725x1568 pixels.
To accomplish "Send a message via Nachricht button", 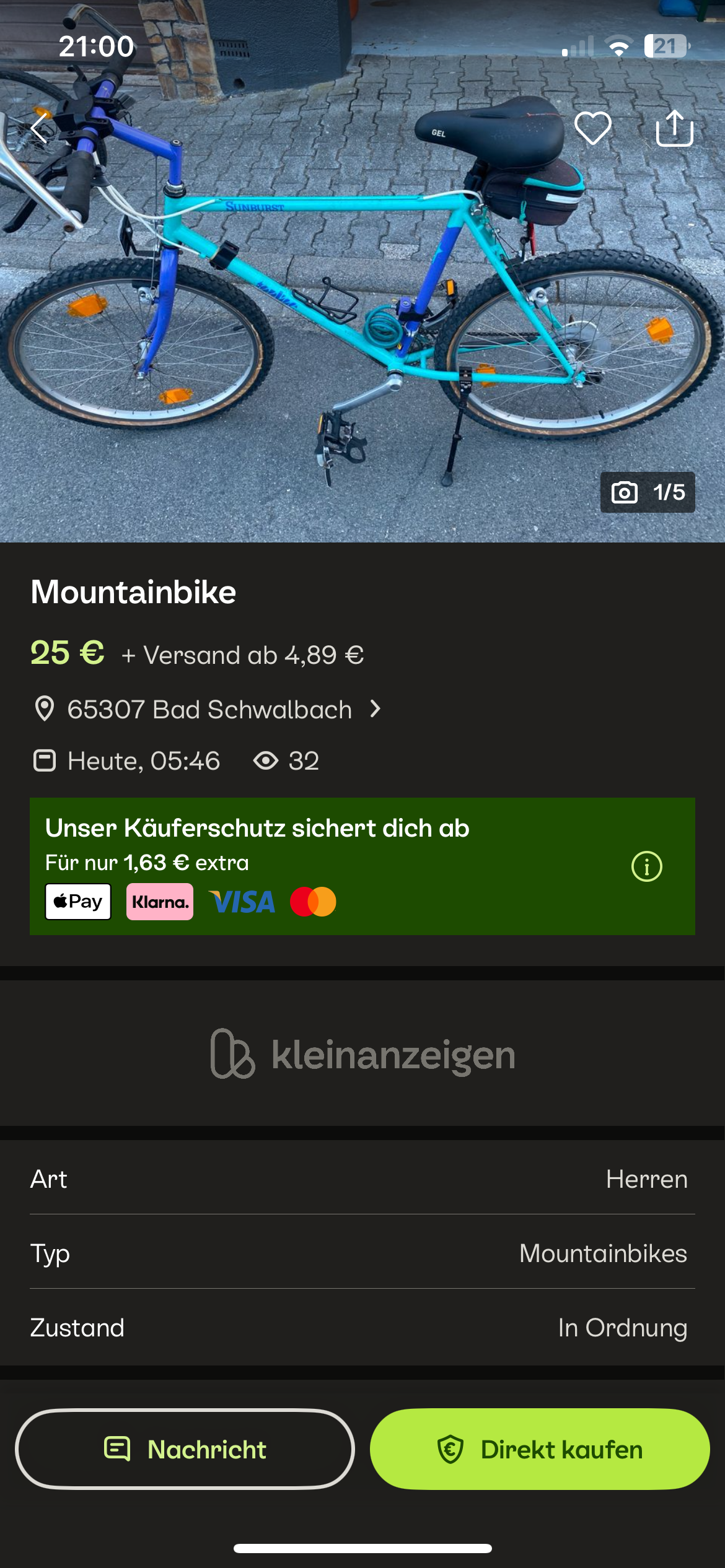I will click(185, 1449).
